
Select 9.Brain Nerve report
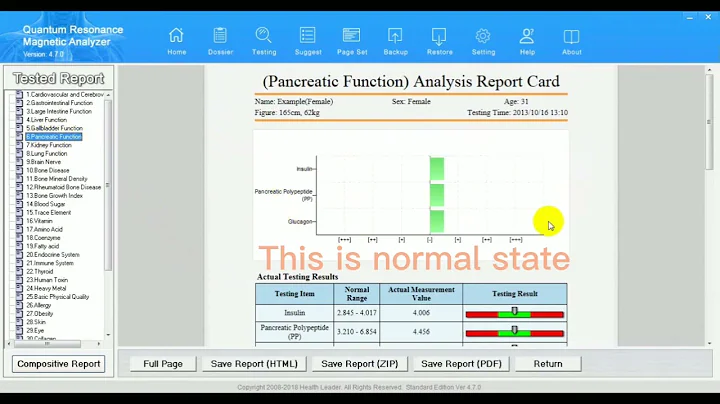click(43, 162)
